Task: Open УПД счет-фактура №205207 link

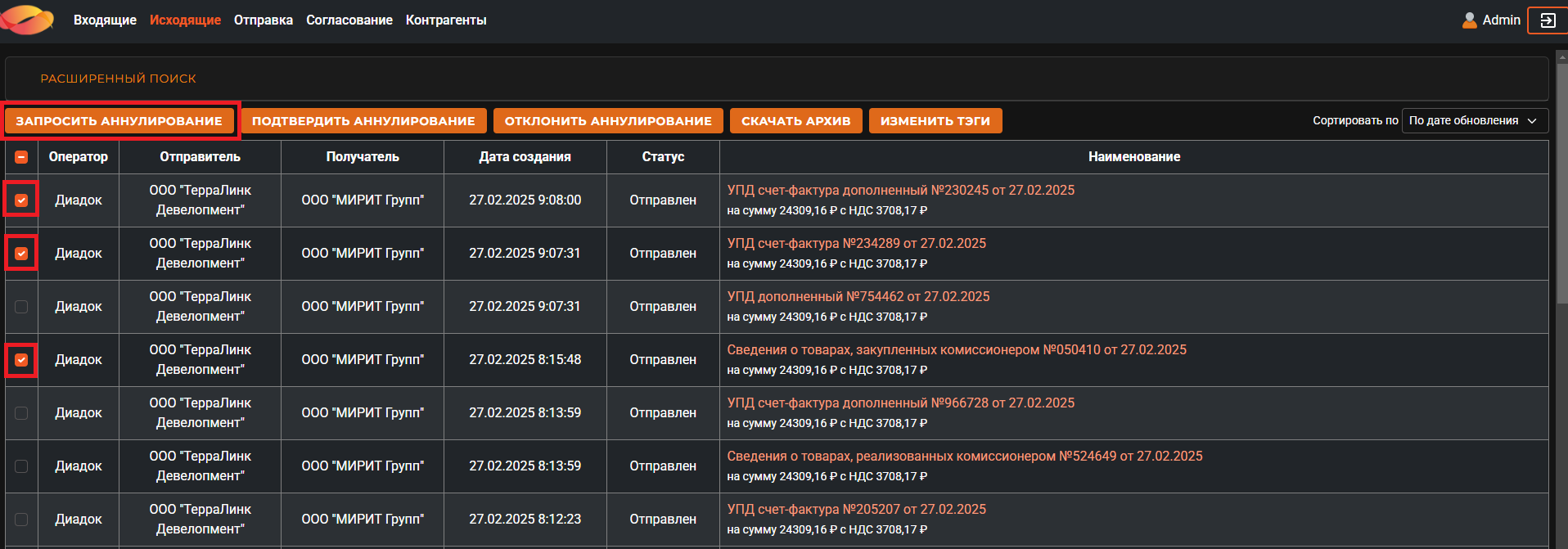Action: (857, 509)
